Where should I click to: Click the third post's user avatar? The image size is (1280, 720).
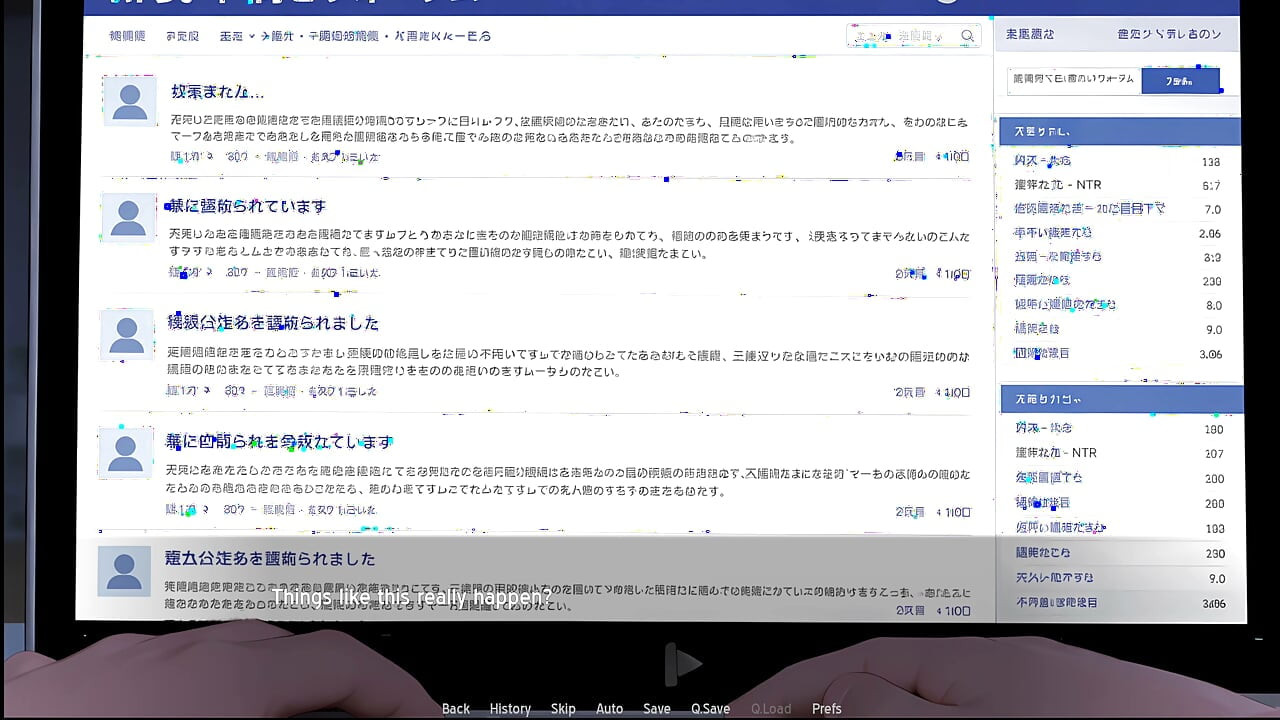126,334
